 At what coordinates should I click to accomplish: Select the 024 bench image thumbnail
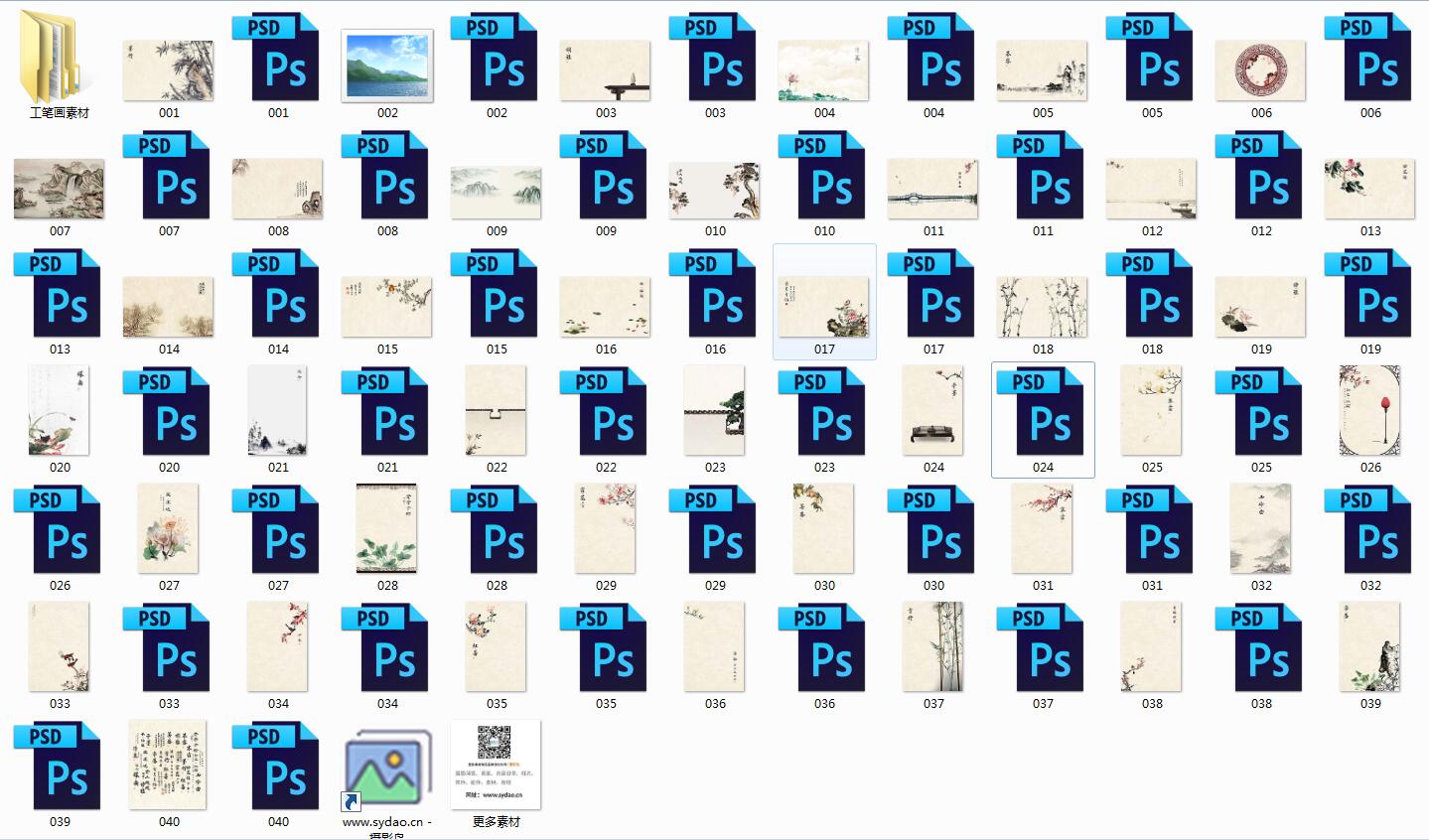pyautogui.click(x=933, y=410)
